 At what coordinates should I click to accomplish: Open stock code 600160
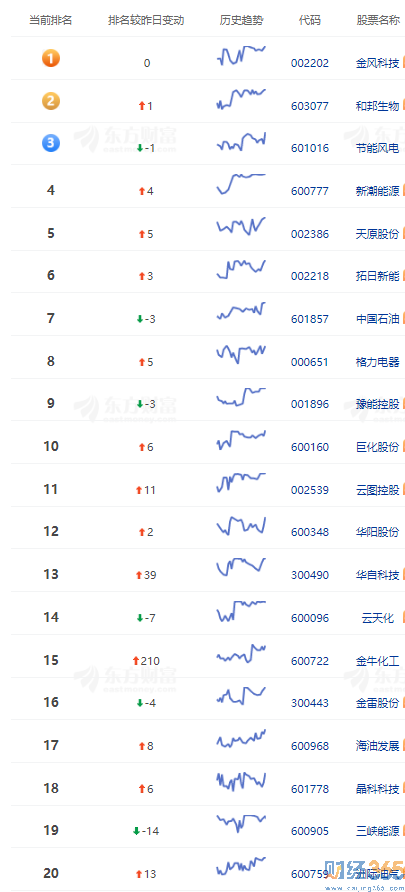click(309, 447)
